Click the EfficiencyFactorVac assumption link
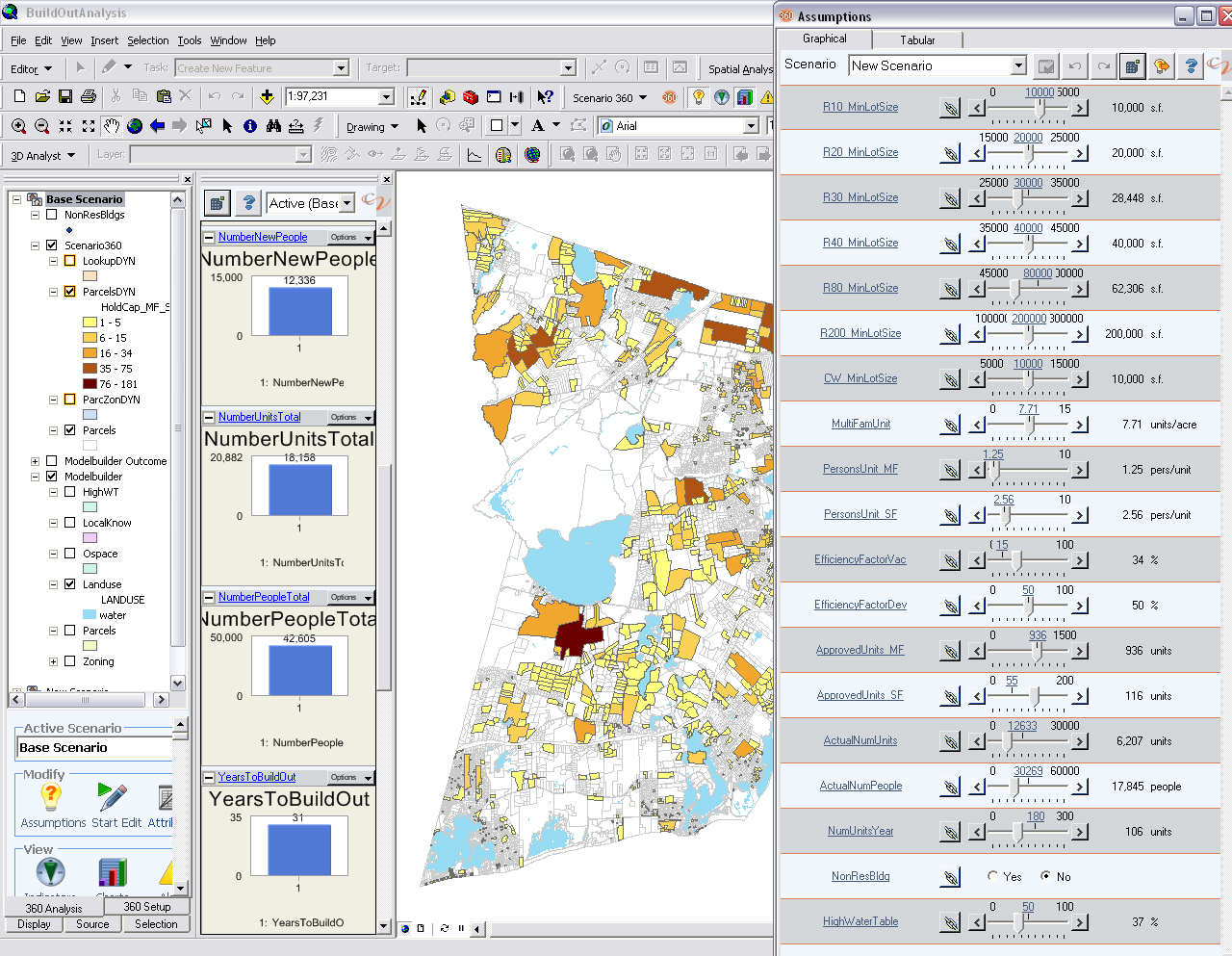 [x=860, y=559]
